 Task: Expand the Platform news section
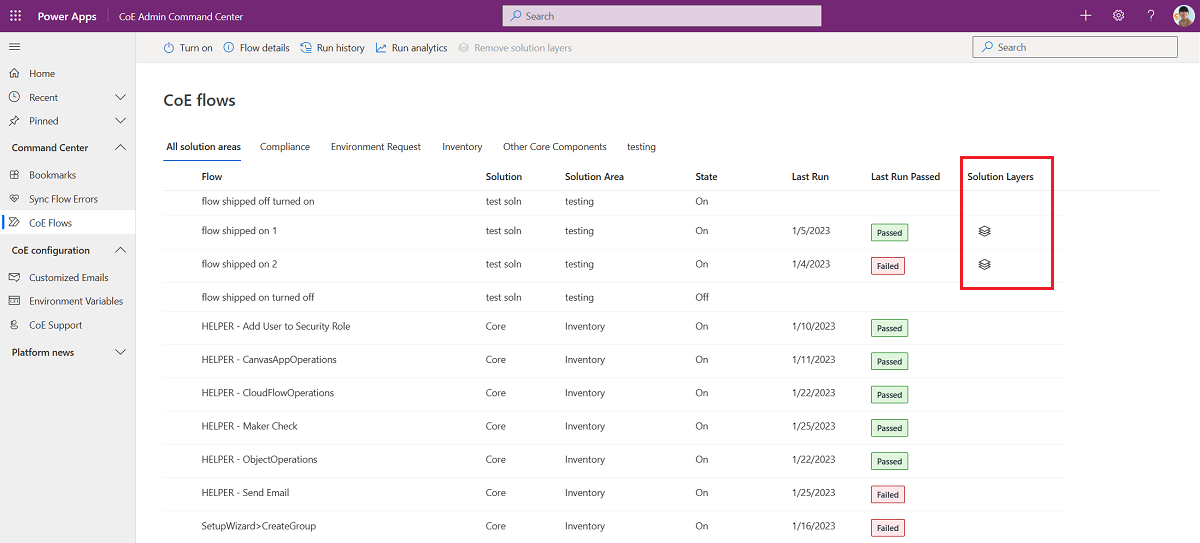coord(121,352)
